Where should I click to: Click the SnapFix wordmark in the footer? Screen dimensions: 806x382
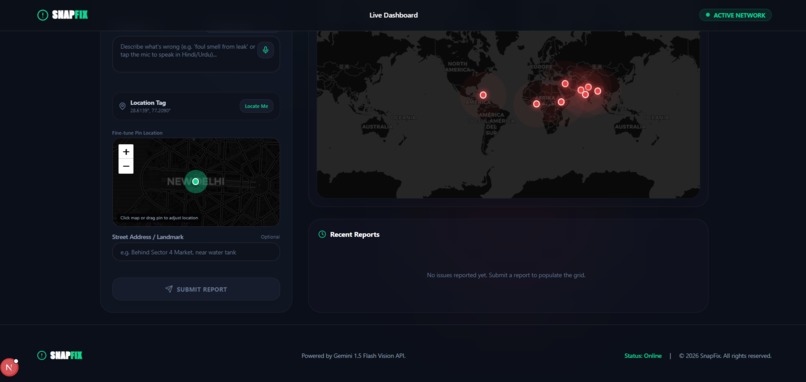pos(66,355)
